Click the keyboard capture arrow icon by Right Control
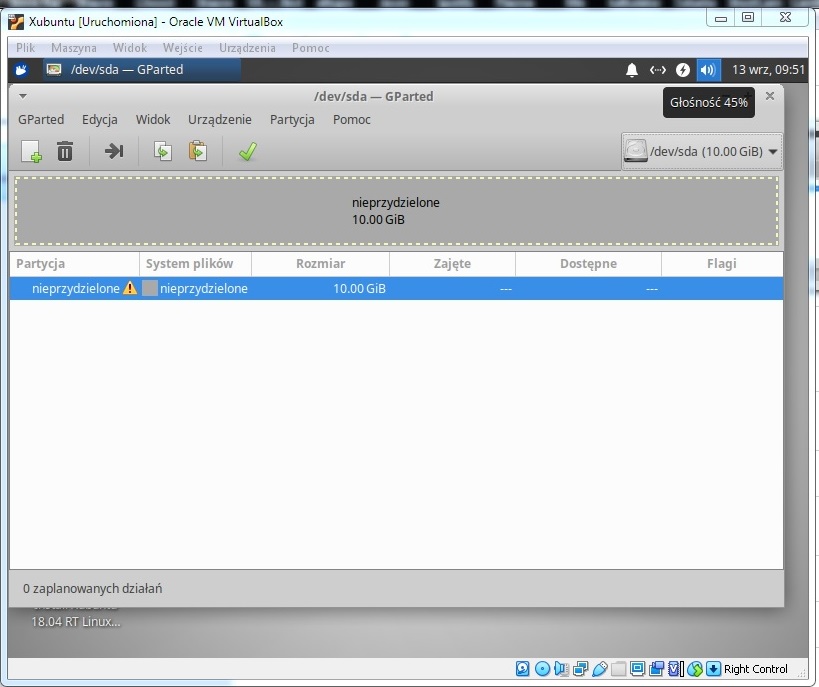819x687 pixels. point(713,669)
